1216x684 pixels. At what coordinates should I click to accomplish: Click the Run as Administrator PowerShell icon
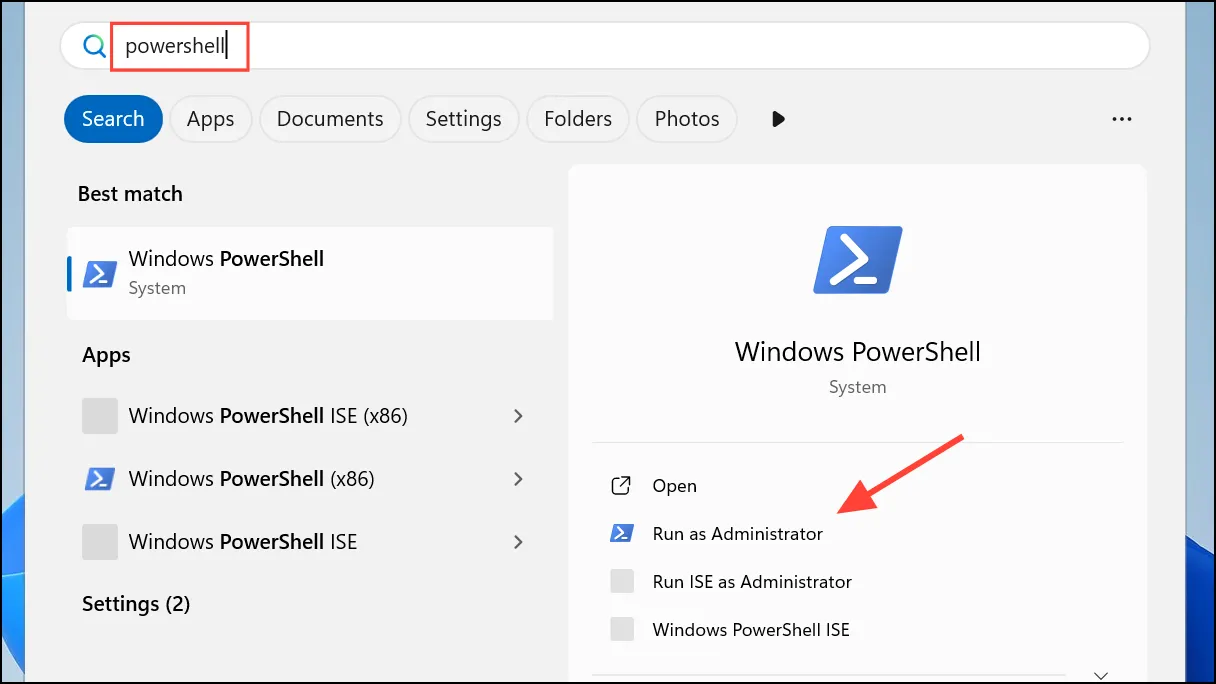tap(622, 534)
